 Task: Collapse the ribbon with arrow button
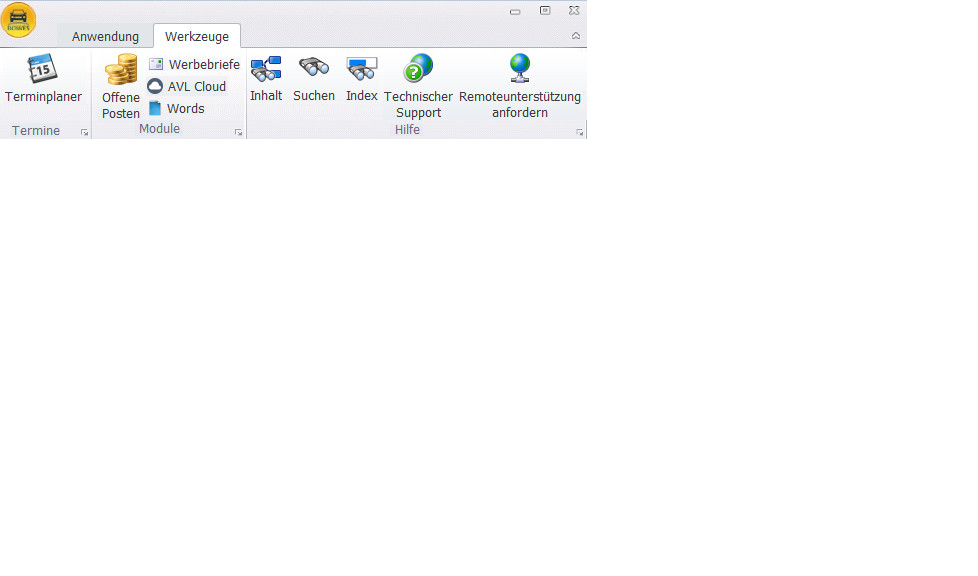576,36
